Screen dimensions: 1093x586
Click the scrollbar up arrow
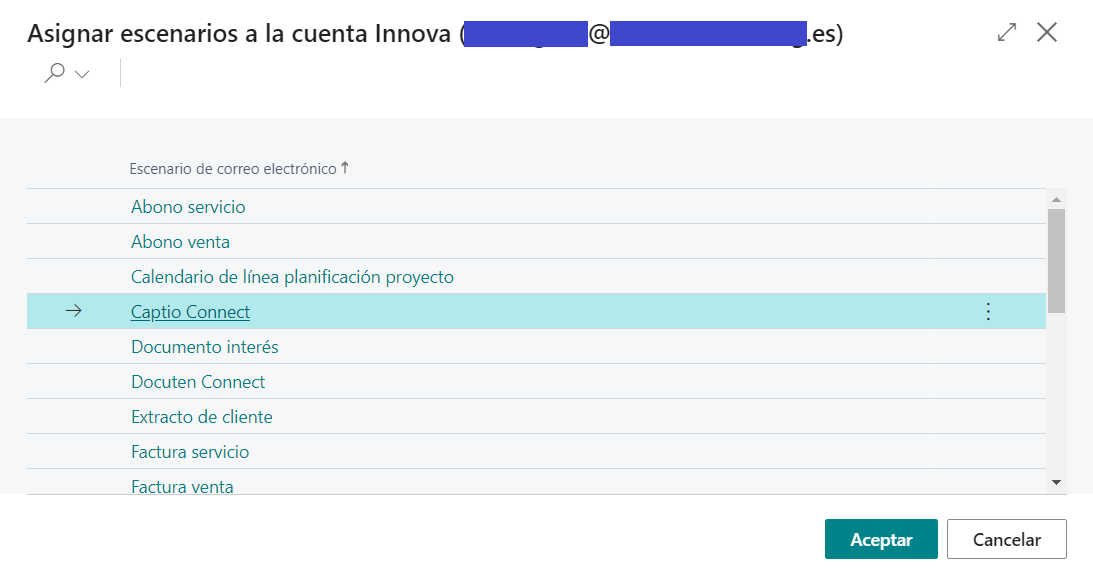tap(1057, 199)
